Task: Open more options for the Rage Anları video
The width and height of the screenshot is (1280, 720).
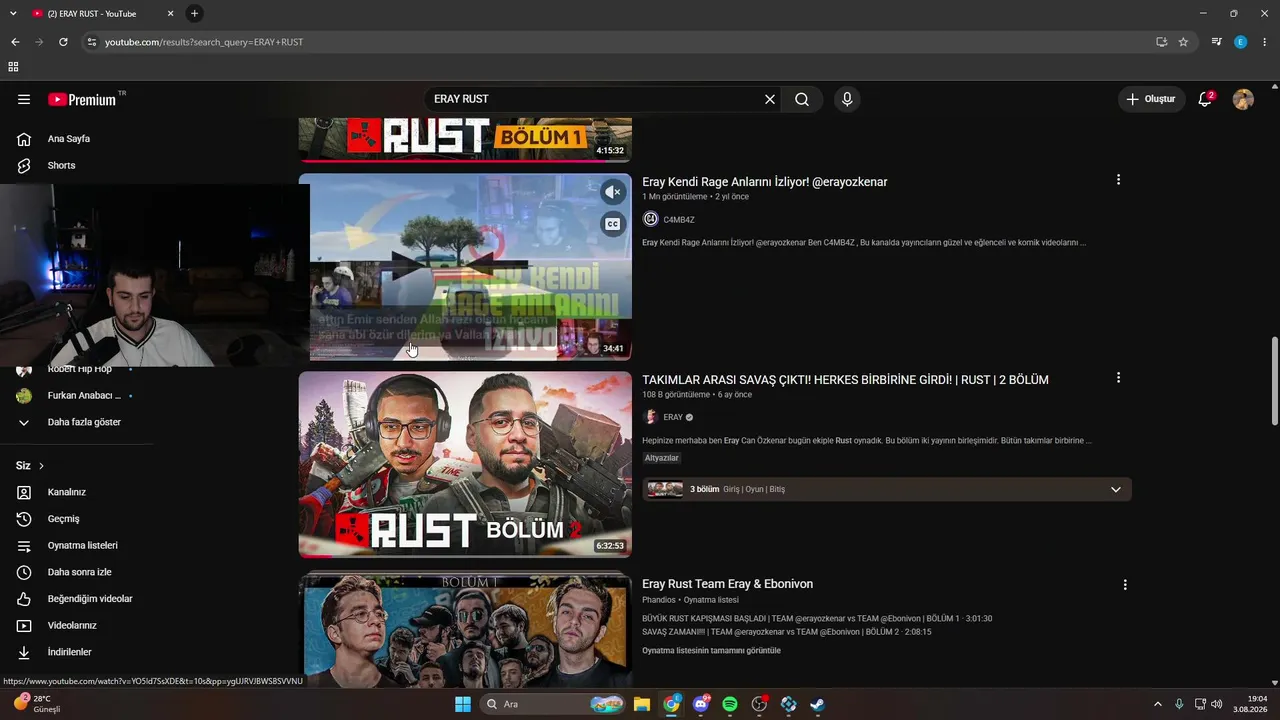Action: click(x=1118, y=180)
